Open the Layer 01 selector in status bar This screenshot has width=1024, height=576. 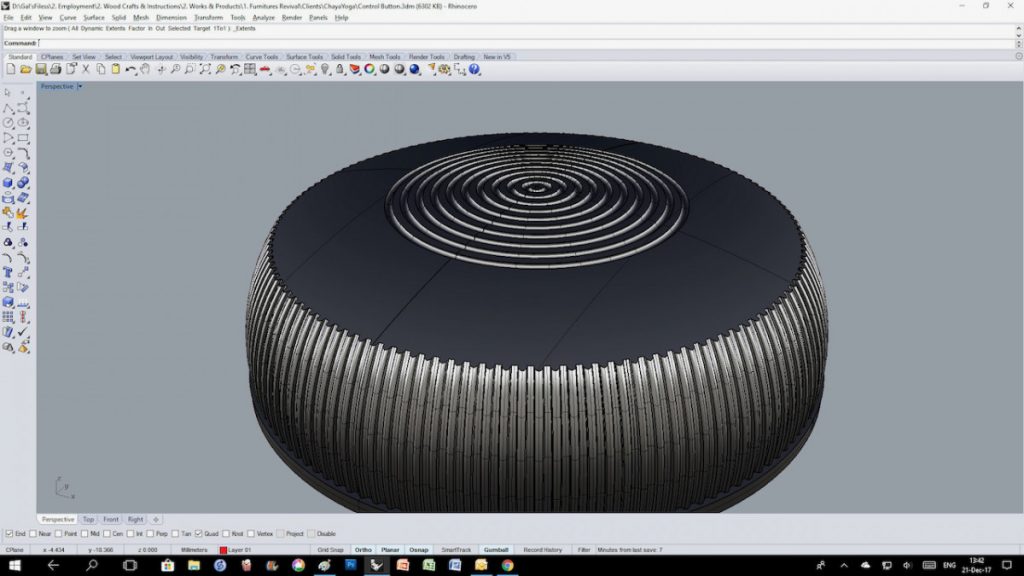point(240,550)
